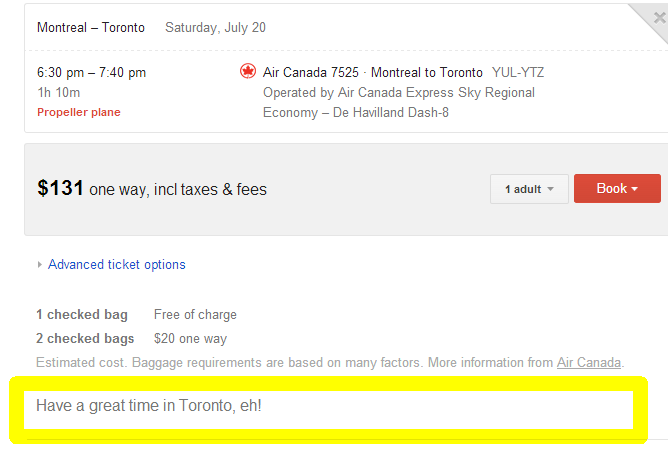Click the YUL-YTZ airport code text
The image size is (668, 459).
[x=518, y=72]
